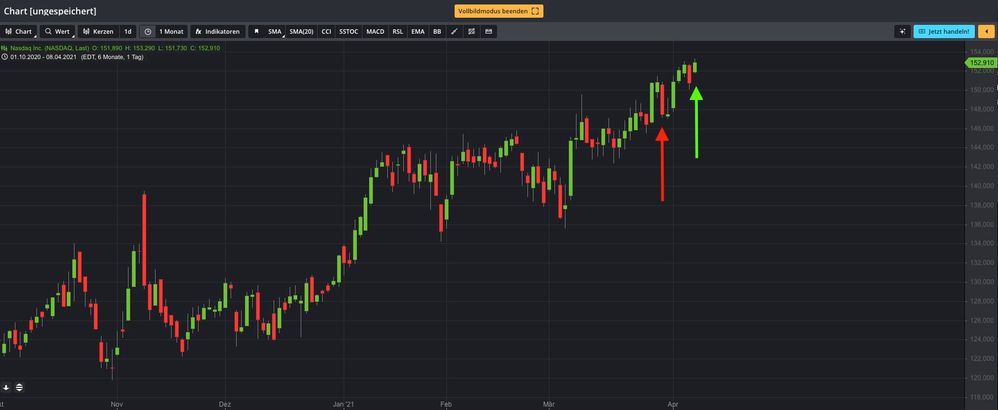Viewport: 998px width, 410px height.
Task: Expand the Kerzen chart type dropdown
Action: pyautogui.click(x=98, y=32)
